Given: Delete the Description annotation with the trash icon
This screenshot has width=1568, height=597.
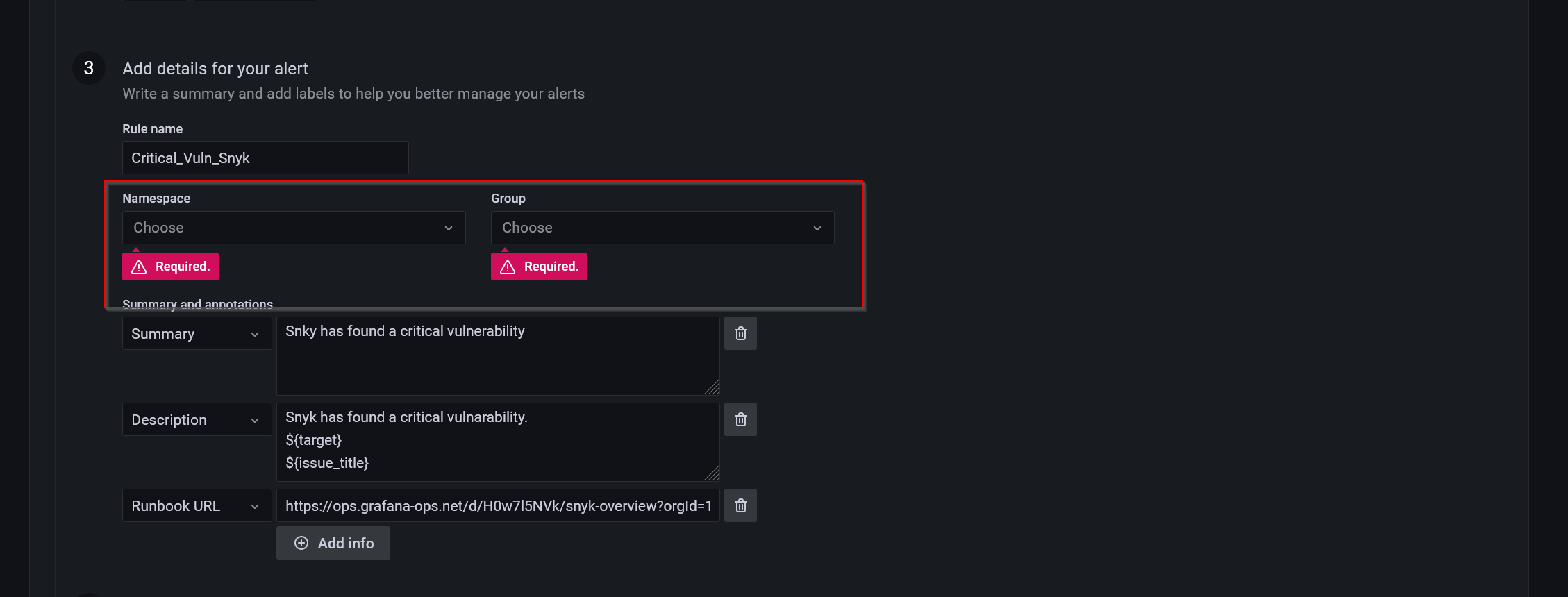Looking at the screenshot, I should pos(740,419).
